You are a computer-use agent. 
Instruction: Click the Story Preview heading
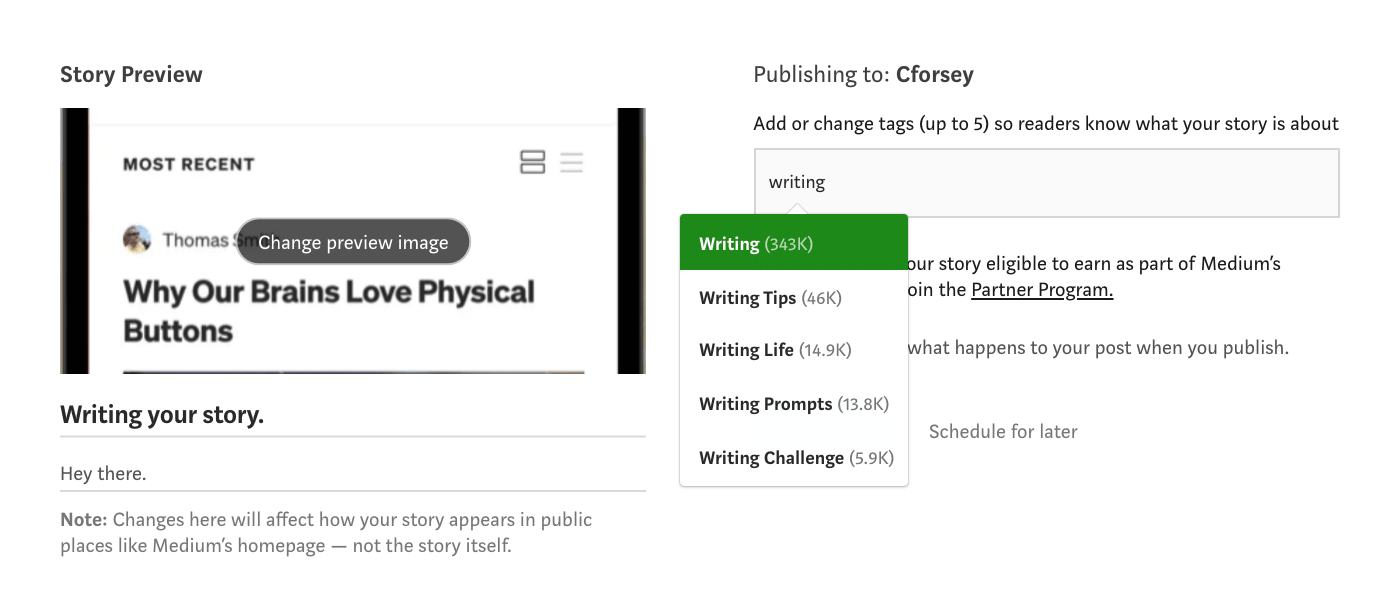click(131, 75)
